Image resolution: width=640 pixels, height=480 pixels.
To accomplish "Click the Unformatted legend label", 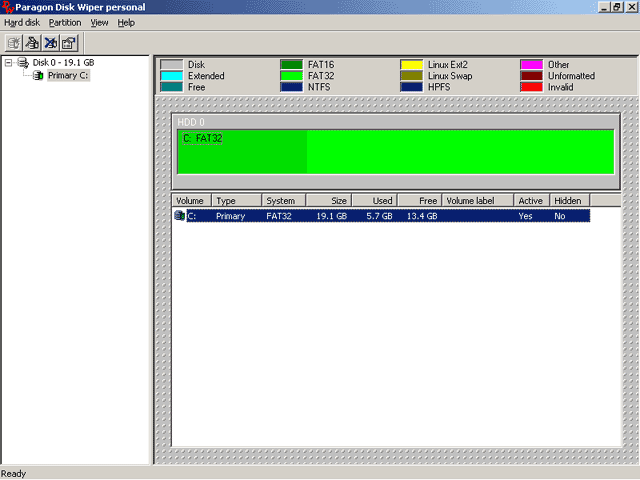I will 571,76.
